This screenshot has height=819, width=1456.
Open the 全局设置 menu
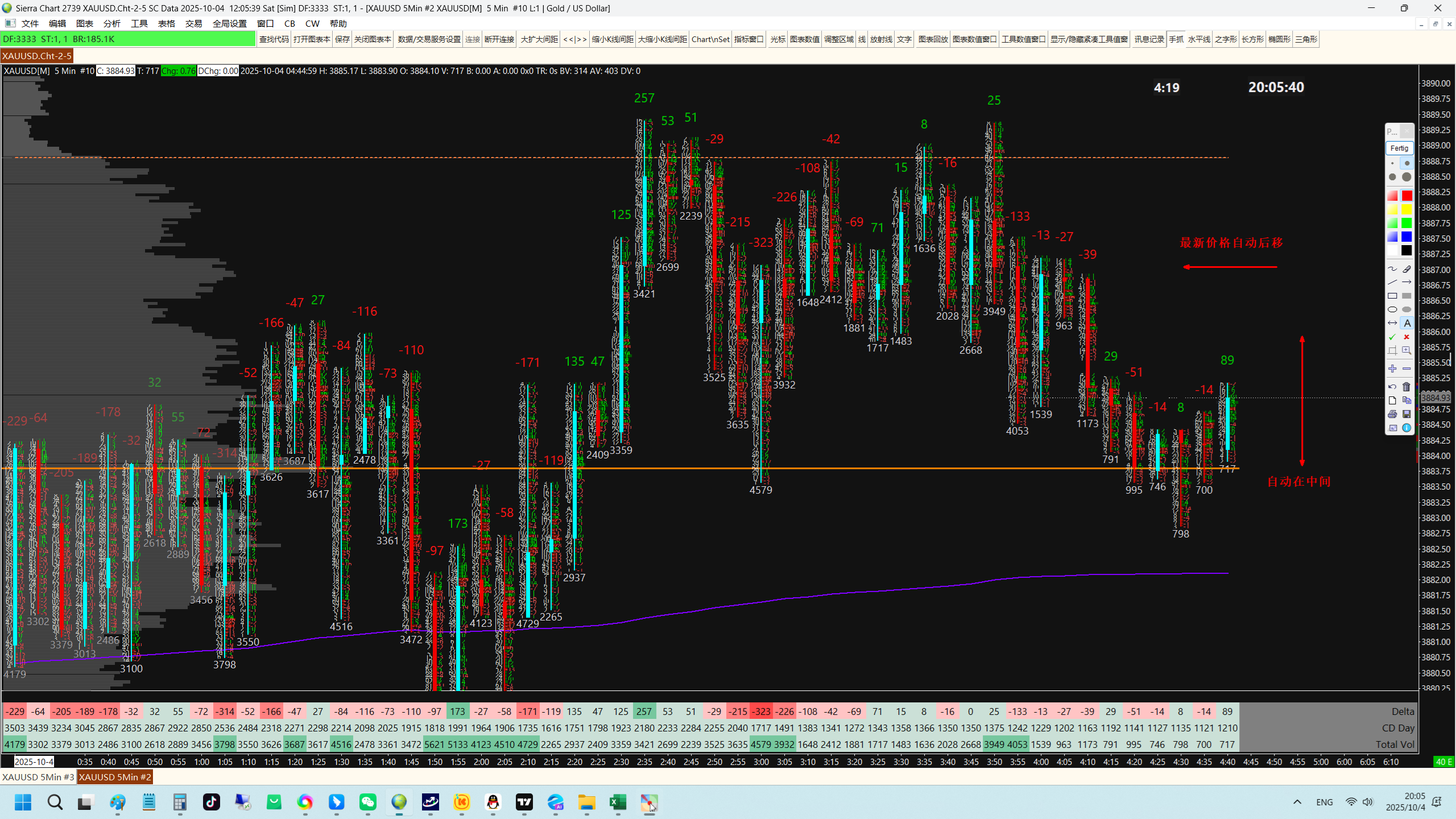pyautogui.click(x=229, y=23)
